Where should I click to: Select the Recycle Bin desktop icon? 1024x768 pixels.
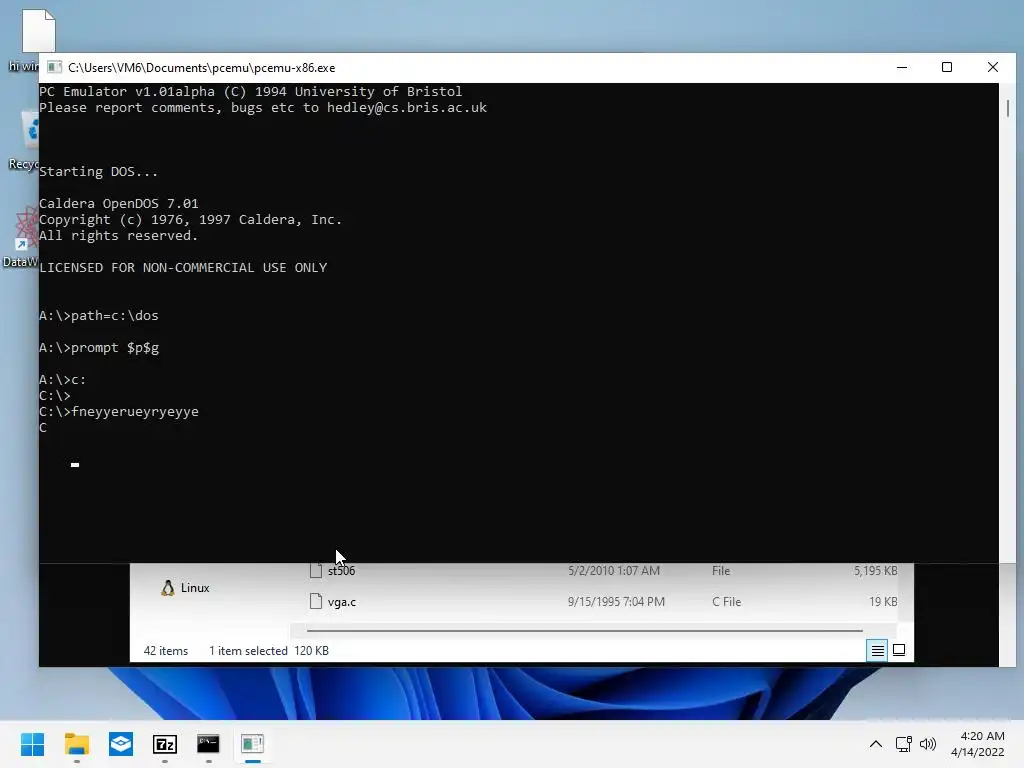[29, 129]
